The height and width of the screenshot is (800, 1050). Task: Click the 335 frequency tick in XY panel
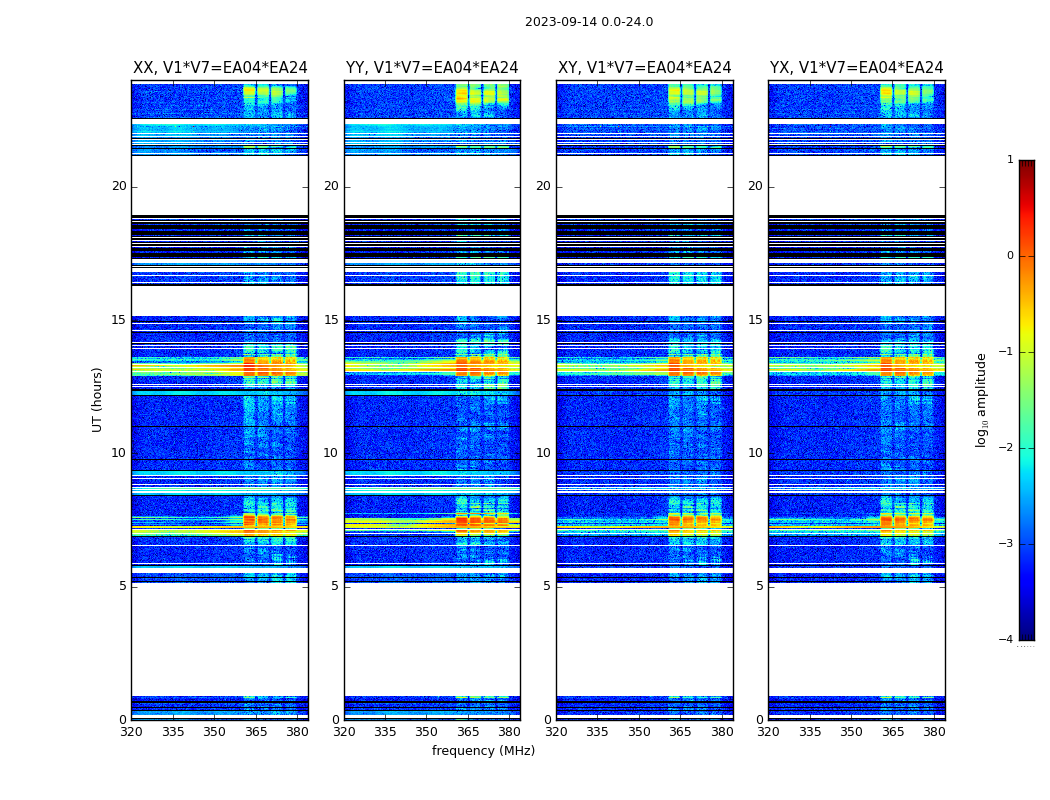(597, 732)
